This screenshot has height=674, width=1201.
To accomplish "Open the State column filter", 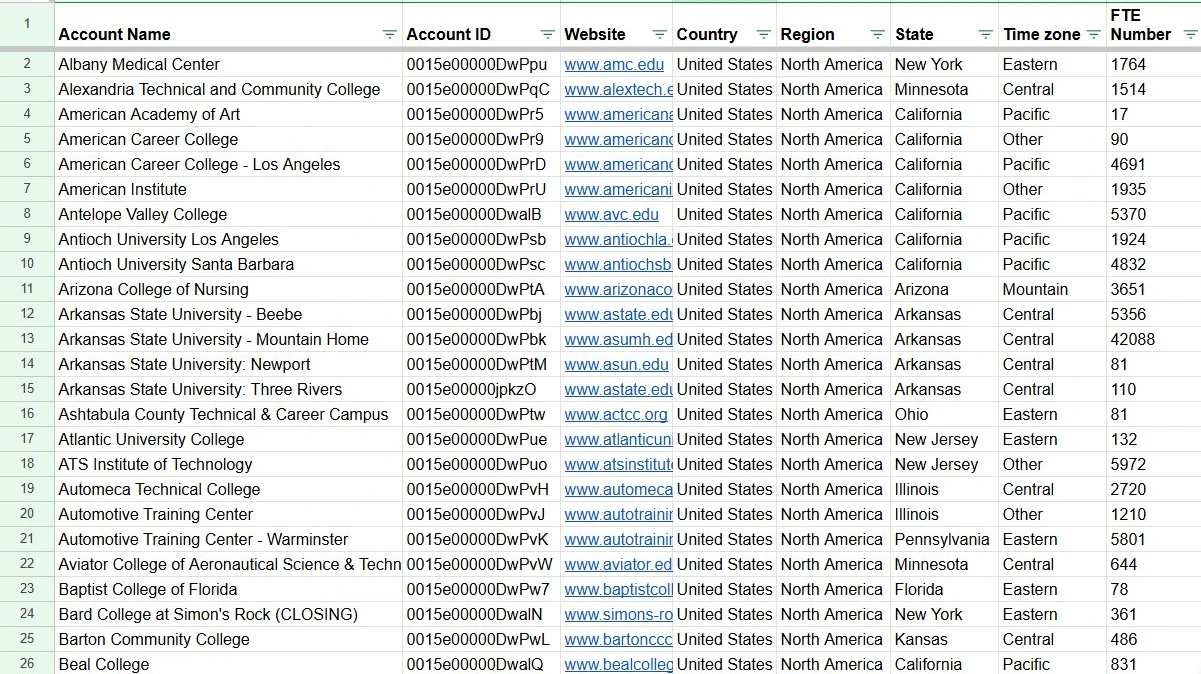I will tap(985, 34).
